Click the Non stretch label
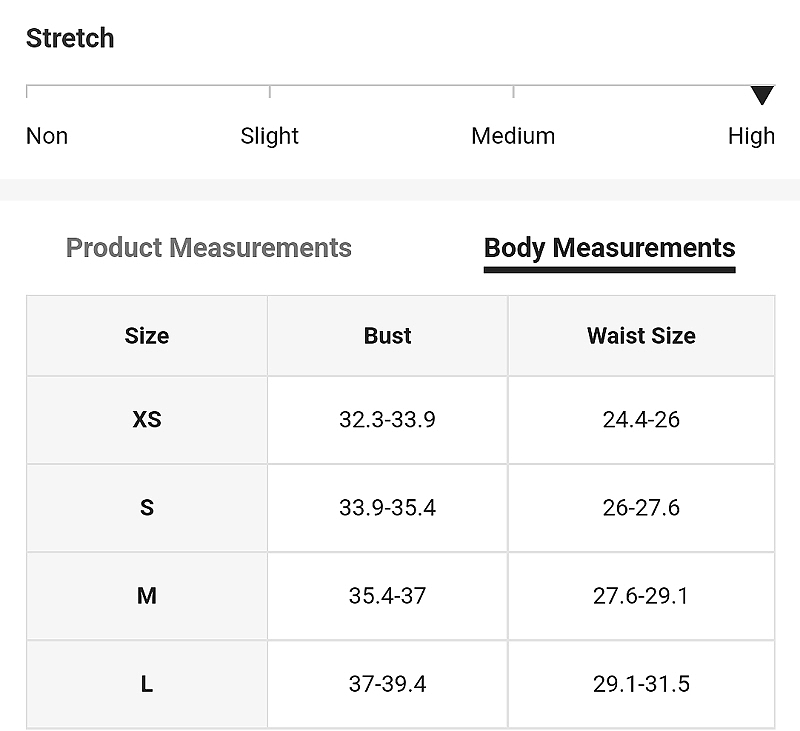 tap(47, 136)
